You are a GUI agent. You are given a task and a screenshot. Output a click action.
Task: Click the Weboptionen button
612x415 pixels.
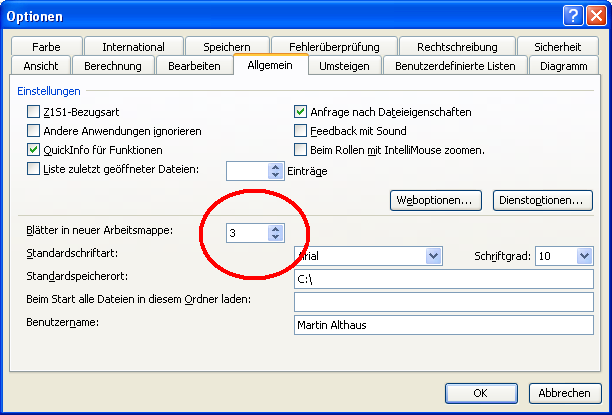436,200
